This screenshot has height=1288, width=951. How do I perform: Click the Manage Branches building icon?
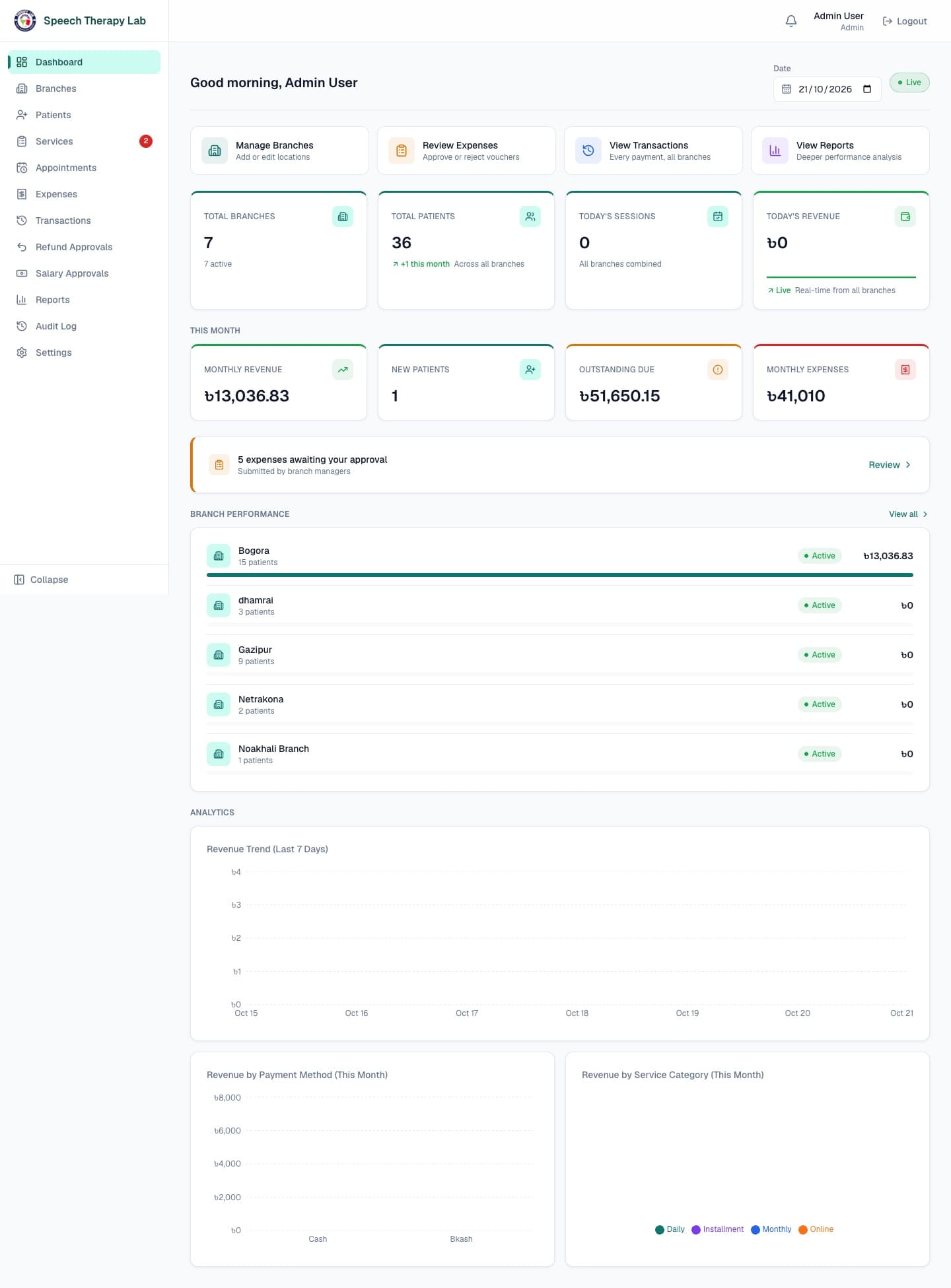click(x=215, y=151)
